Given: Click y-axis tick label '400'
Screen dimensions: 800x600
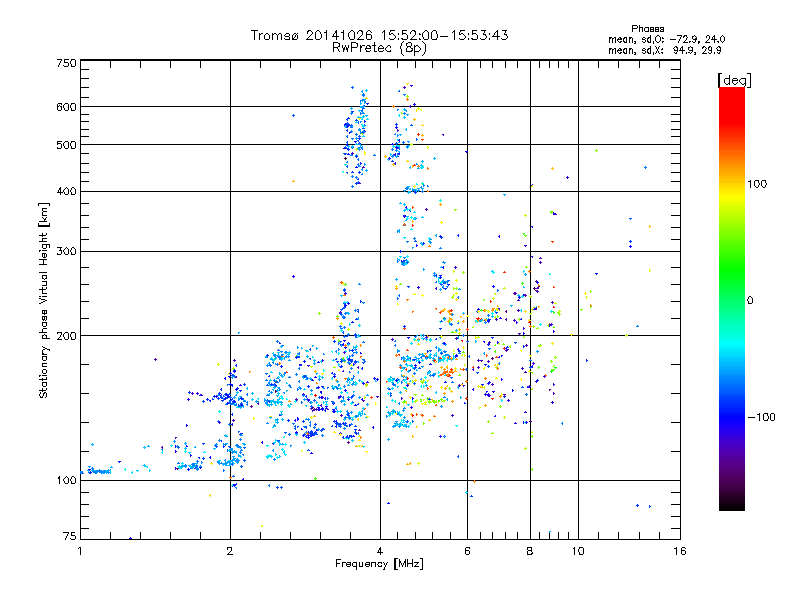Looking at the screenshot, I should 66,192.
